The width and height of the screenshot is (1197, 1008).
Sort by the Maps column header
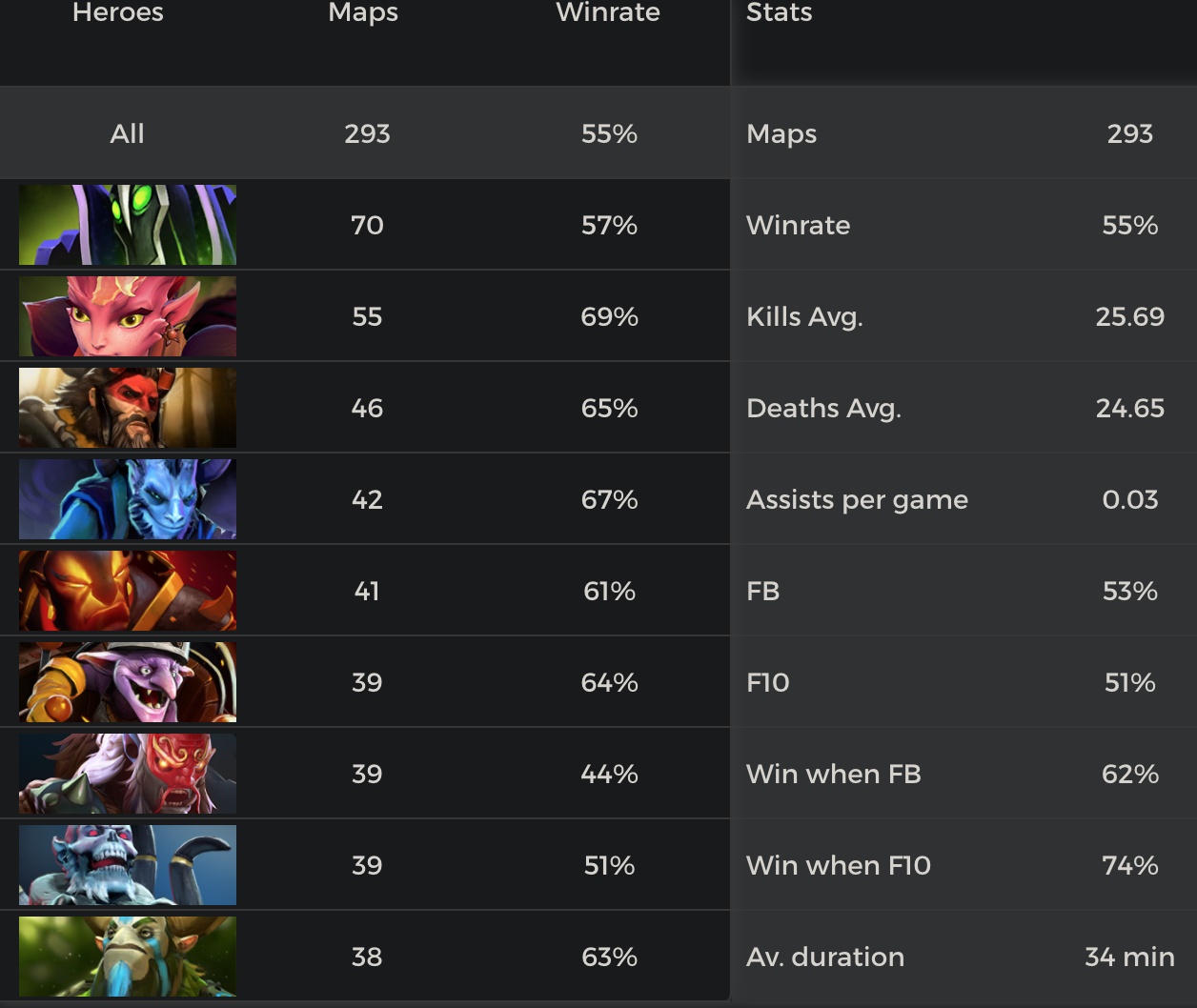point(363,12)
